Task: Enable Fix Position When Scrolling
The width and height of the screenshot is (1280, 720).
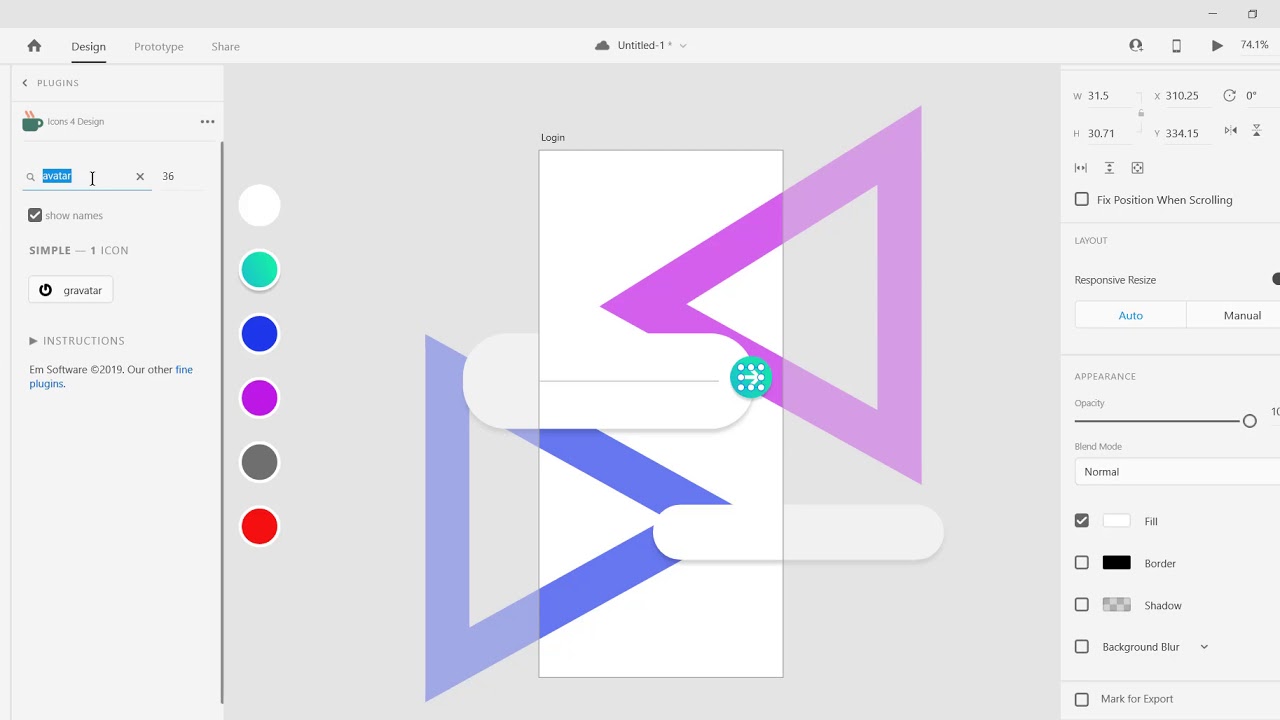Action: click(x=1082, y=200)
